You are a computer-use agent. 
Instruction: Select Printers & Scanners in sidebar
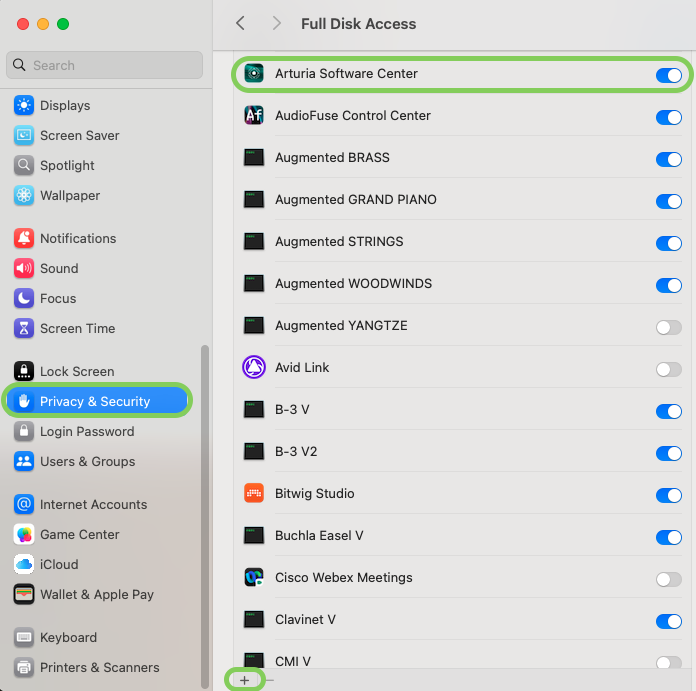click(x=99, y=667)
